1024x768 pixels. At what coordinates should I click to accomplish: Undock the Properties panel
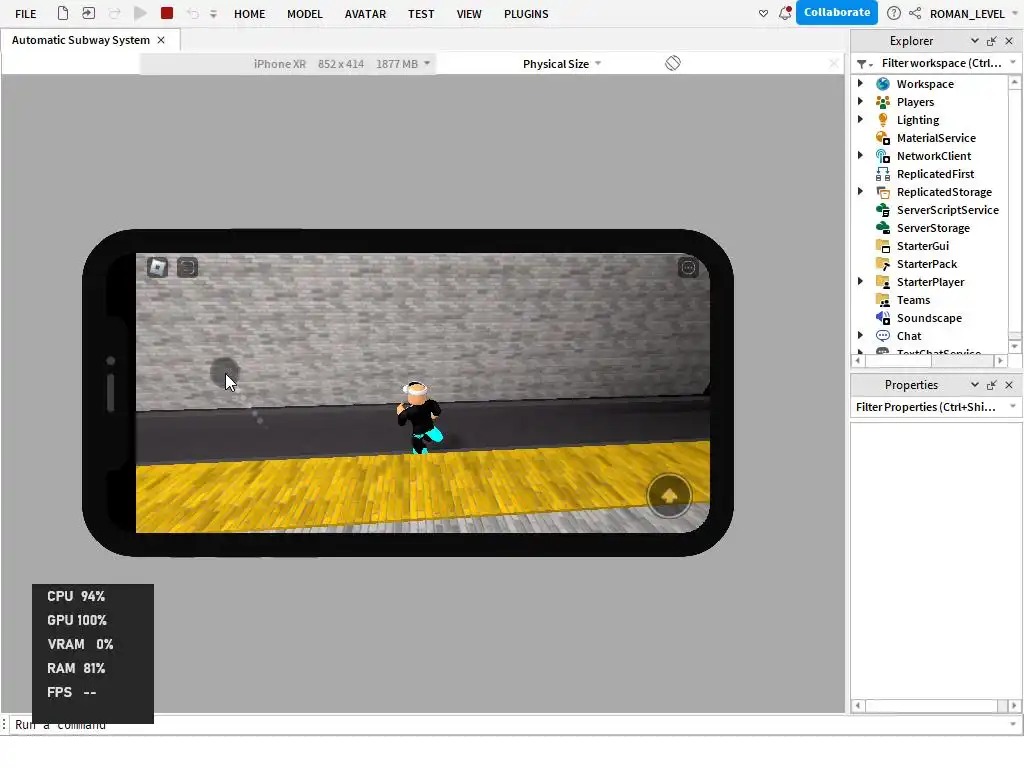[991, 385]
